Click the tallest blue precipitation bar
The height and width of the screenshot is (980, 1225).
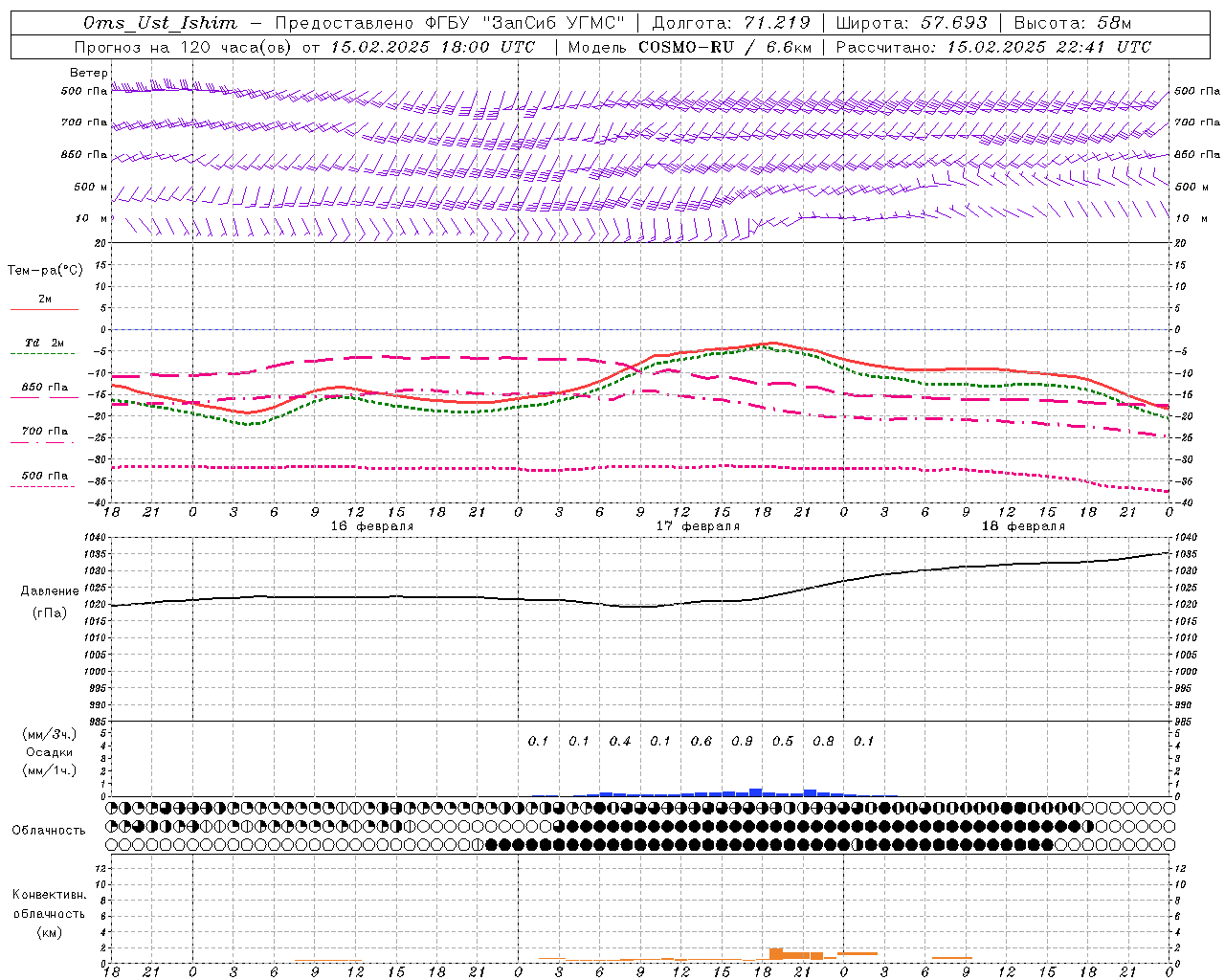pos(756,792)
